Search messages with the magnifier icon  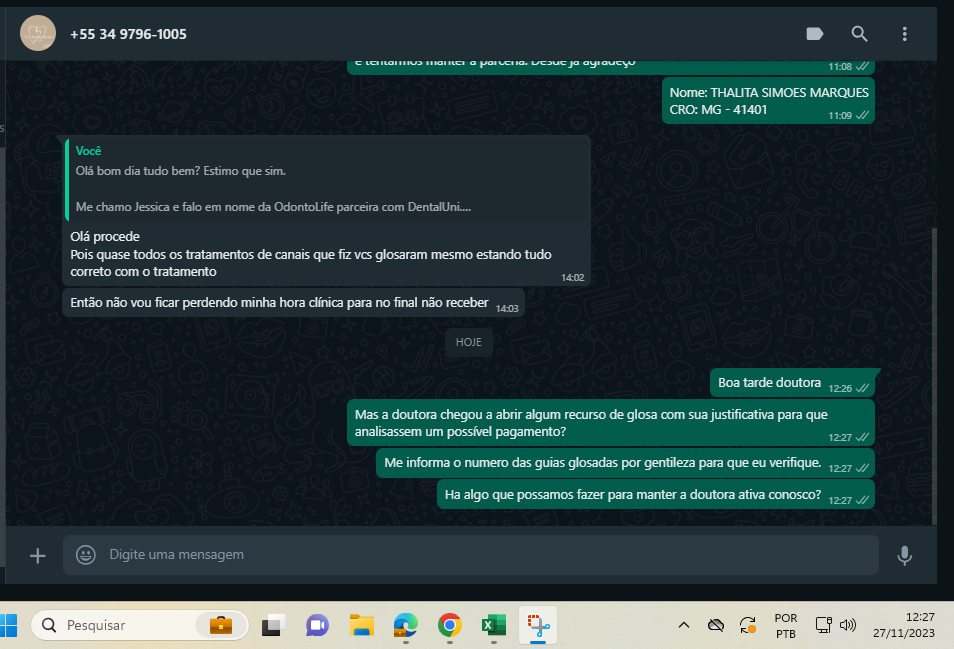tap(859, 34)
